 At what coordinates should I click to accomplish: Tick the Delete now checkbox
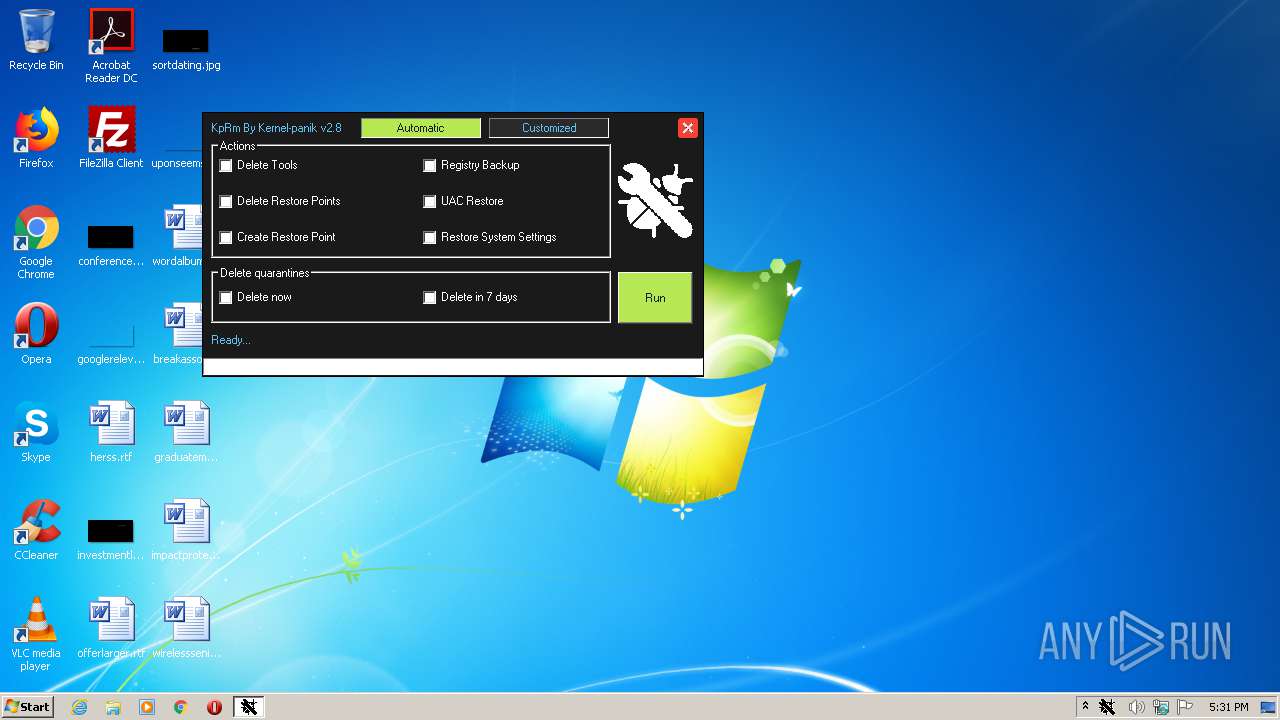pos(226,298)
